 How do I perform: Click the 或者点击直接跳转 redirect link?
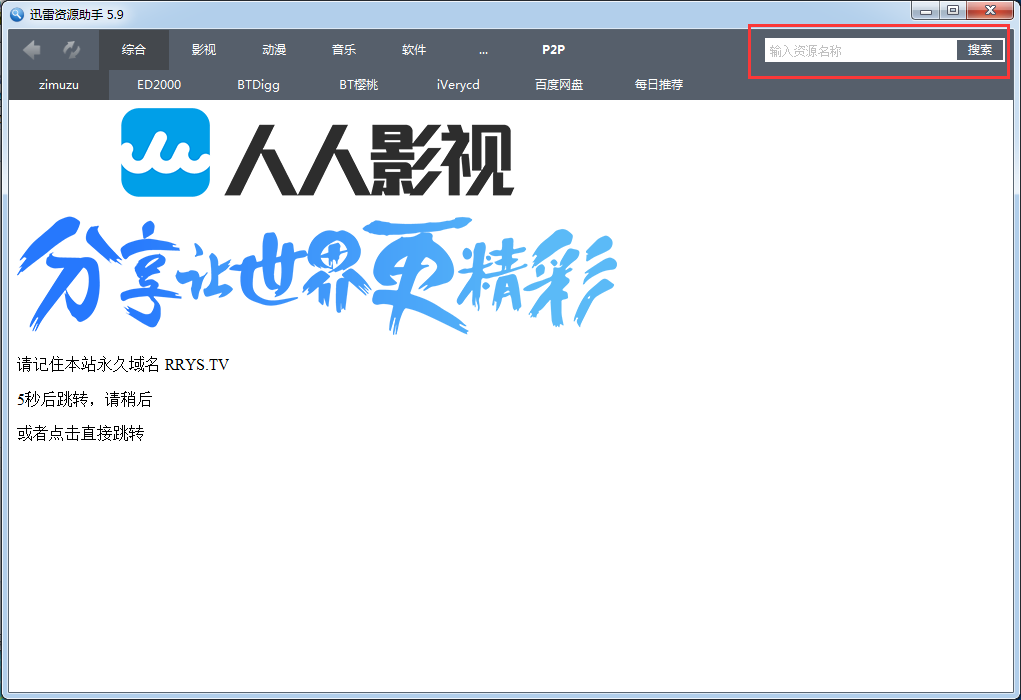[80, 433]
